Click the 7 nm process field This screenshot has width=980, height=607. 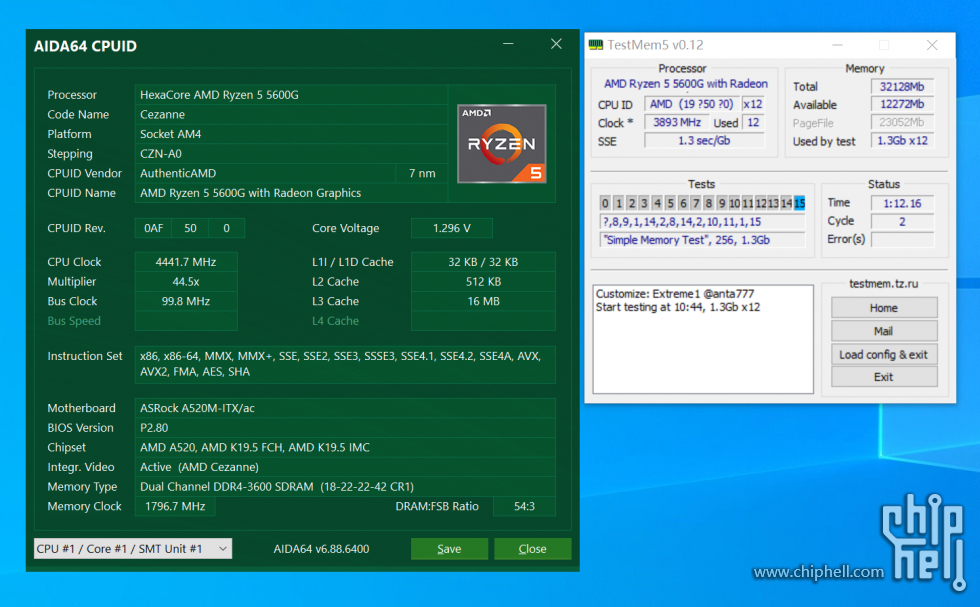click(422, 173)
